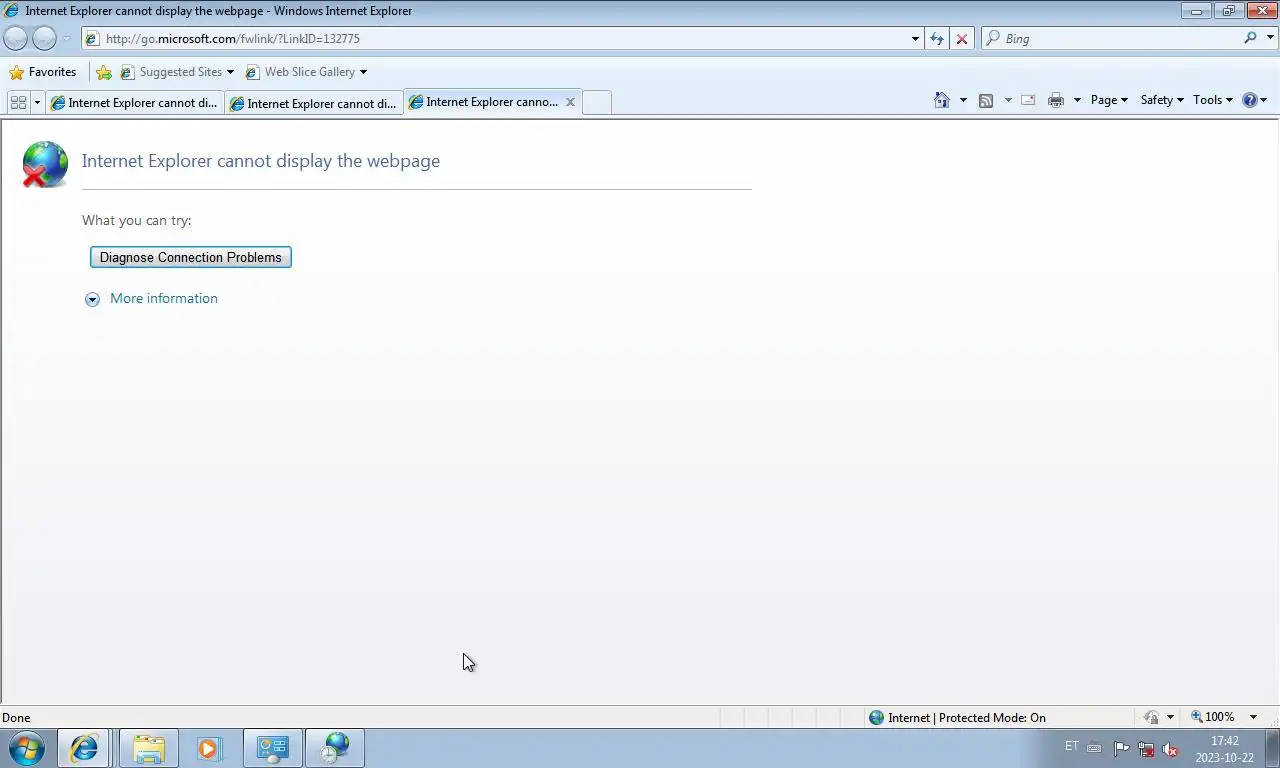Print the page with the printer icon
1280x768 pixels.
click(1056, 100)
